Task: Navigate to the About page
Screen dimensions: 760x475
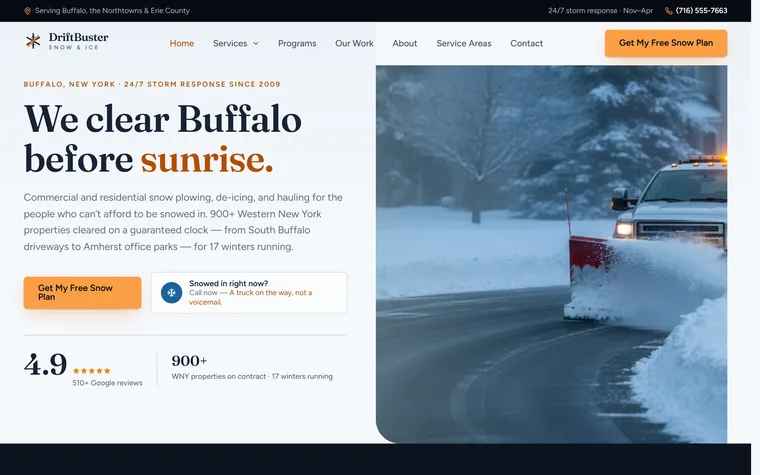Action: (405, 43)
